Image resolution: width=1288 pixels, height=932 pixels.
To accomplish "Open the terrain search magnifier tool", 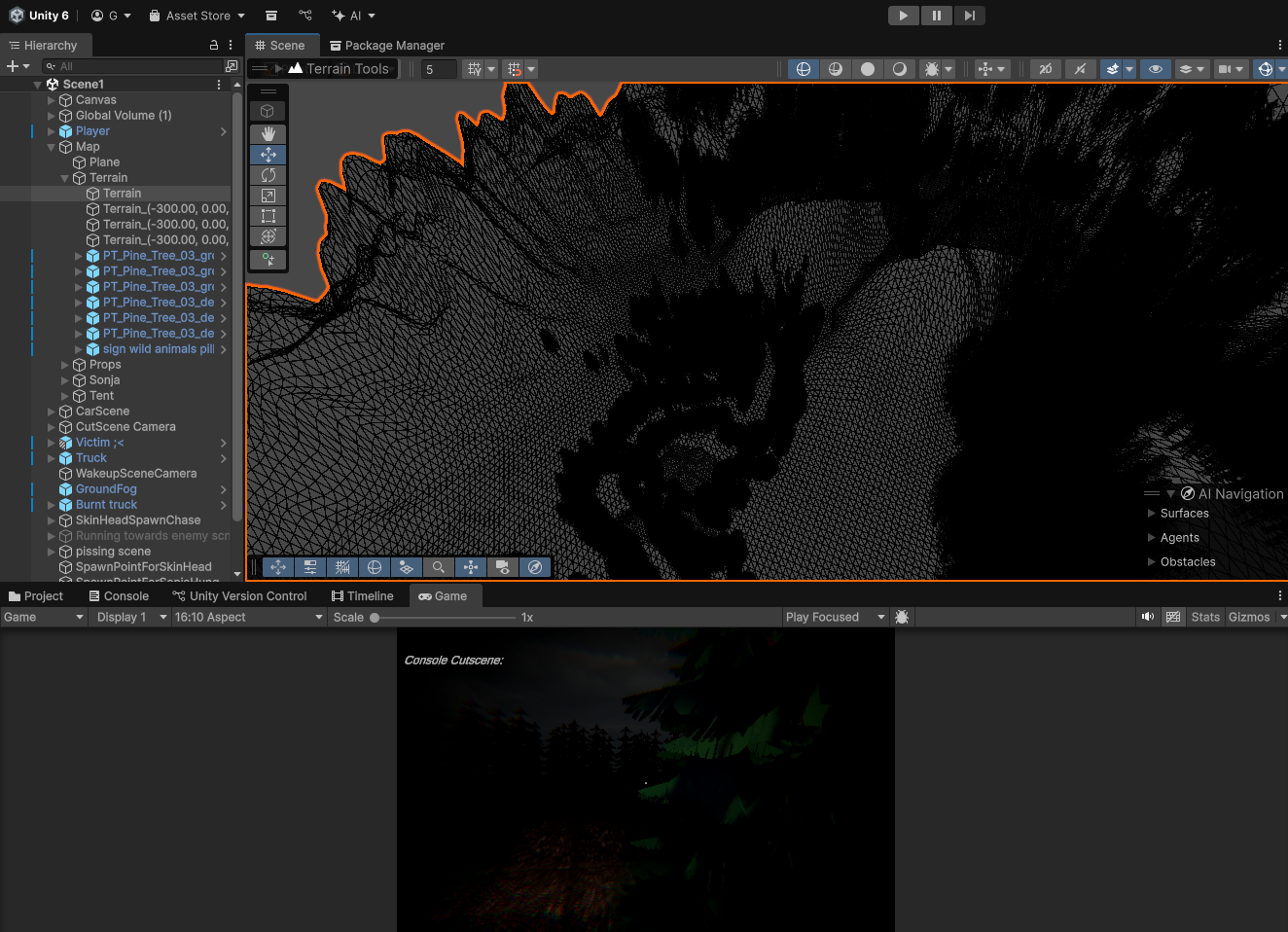I will click(x=439, y=567).
